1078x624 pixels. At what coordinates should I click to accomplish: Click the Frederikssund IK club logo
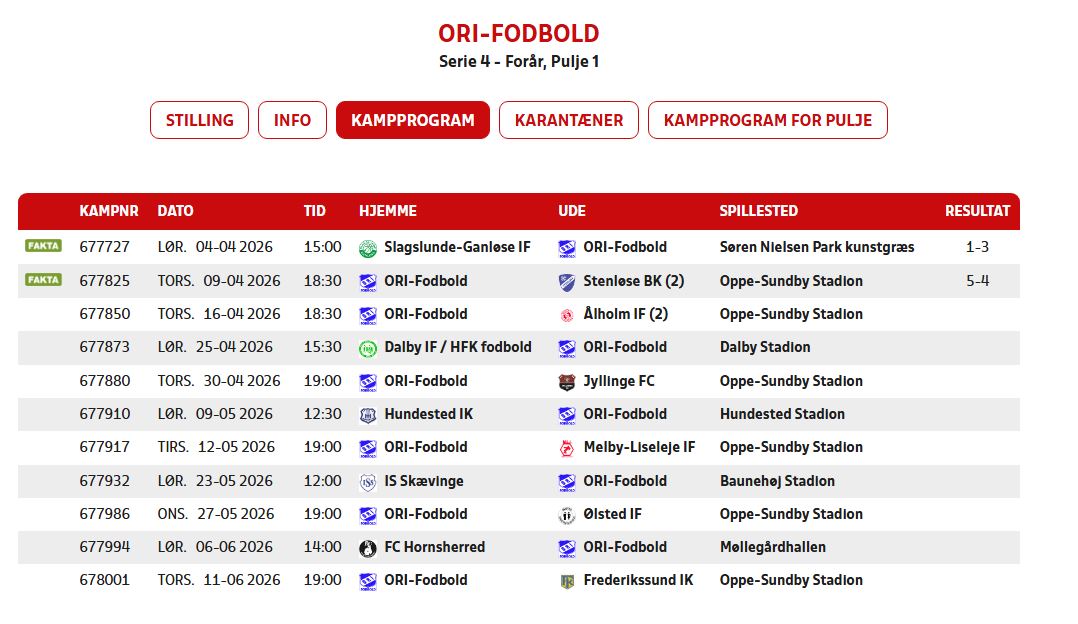(x=567, y=581)
